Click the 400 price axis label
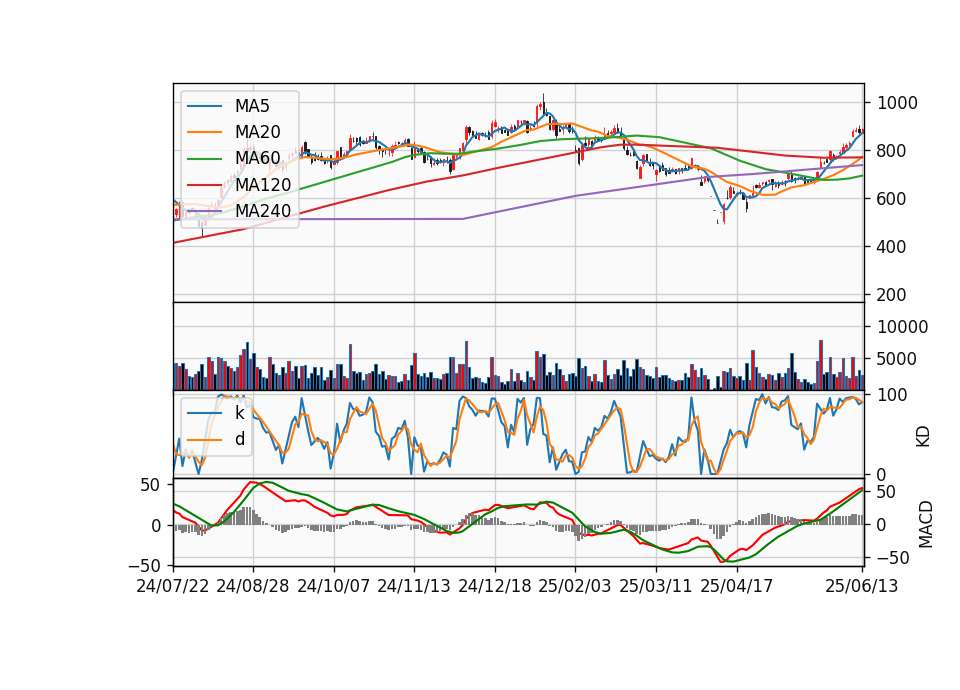 coord(891,247)
